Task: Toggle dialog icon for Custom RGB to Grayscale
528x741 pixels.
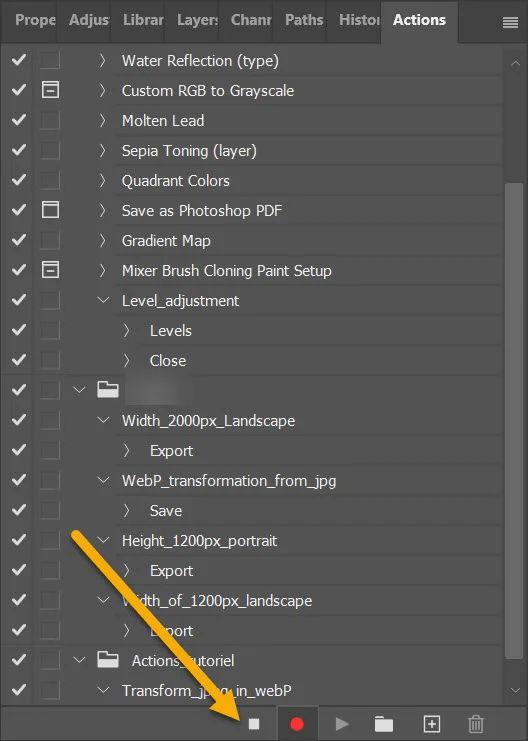Action: [x=50, y=90]
